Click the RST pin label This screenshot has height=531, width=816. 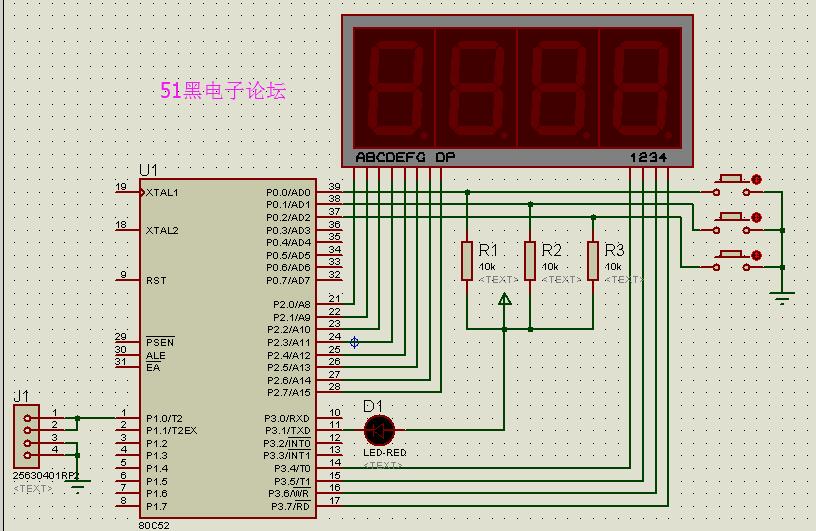(x=156, y=281)
